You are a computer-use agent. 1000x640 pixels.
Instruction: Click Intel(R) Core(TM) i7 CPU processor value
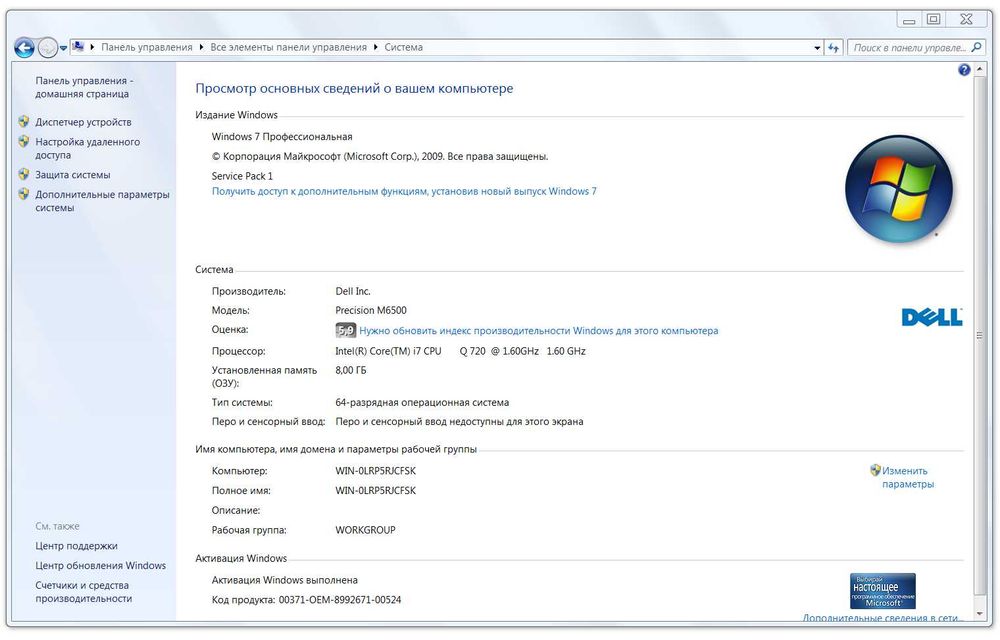[x=460, y=351]
